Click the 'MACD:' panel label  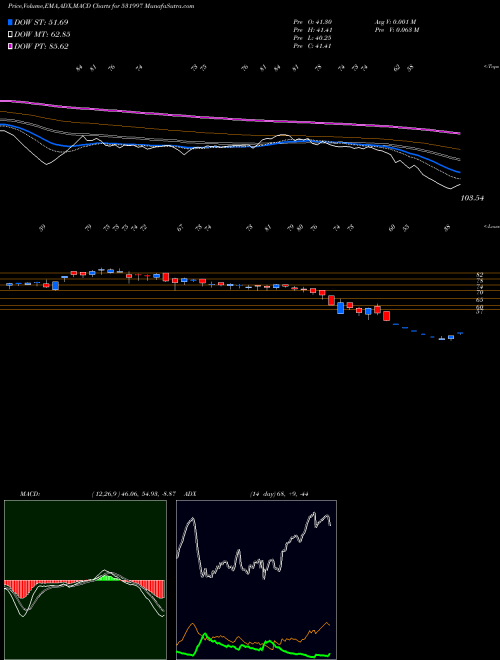point(30,494)
